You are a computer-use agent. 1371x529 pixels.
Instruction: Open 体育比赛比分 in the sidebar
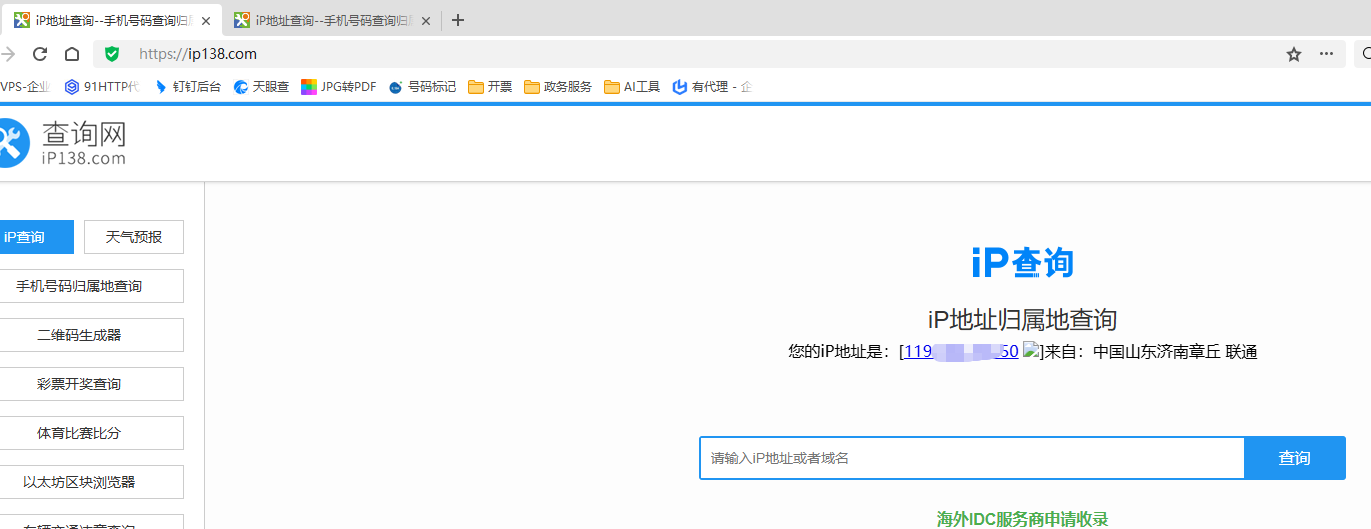[x=92, y=433]
